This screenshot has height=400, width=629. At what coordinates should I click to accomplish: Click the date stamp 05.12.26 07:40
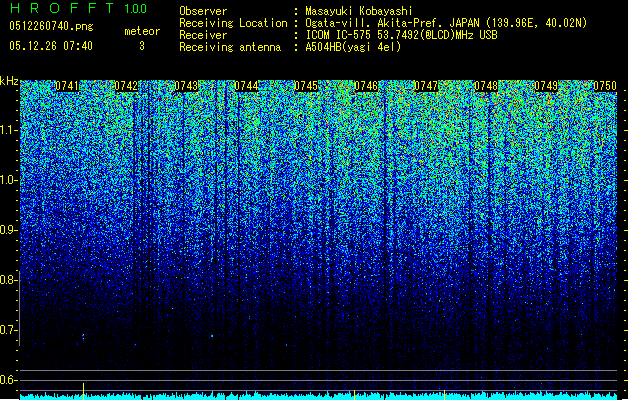51,46
